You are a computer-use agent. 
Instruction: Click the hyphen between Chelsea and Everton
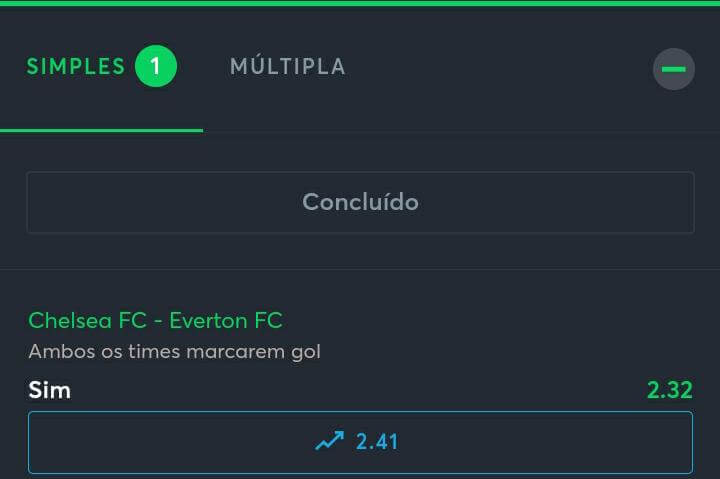158,321
